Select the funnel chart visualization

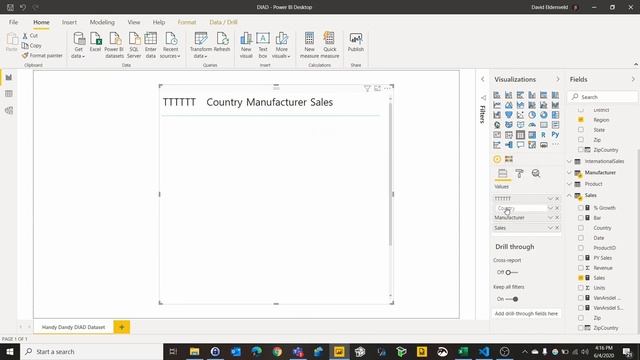[509, 115]
